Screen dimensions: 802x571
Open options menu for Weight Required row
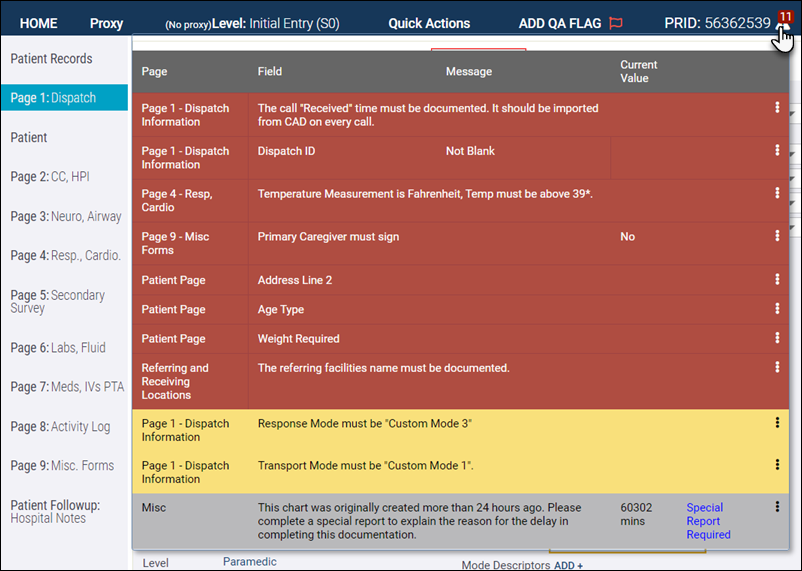(x=777, y=338)
